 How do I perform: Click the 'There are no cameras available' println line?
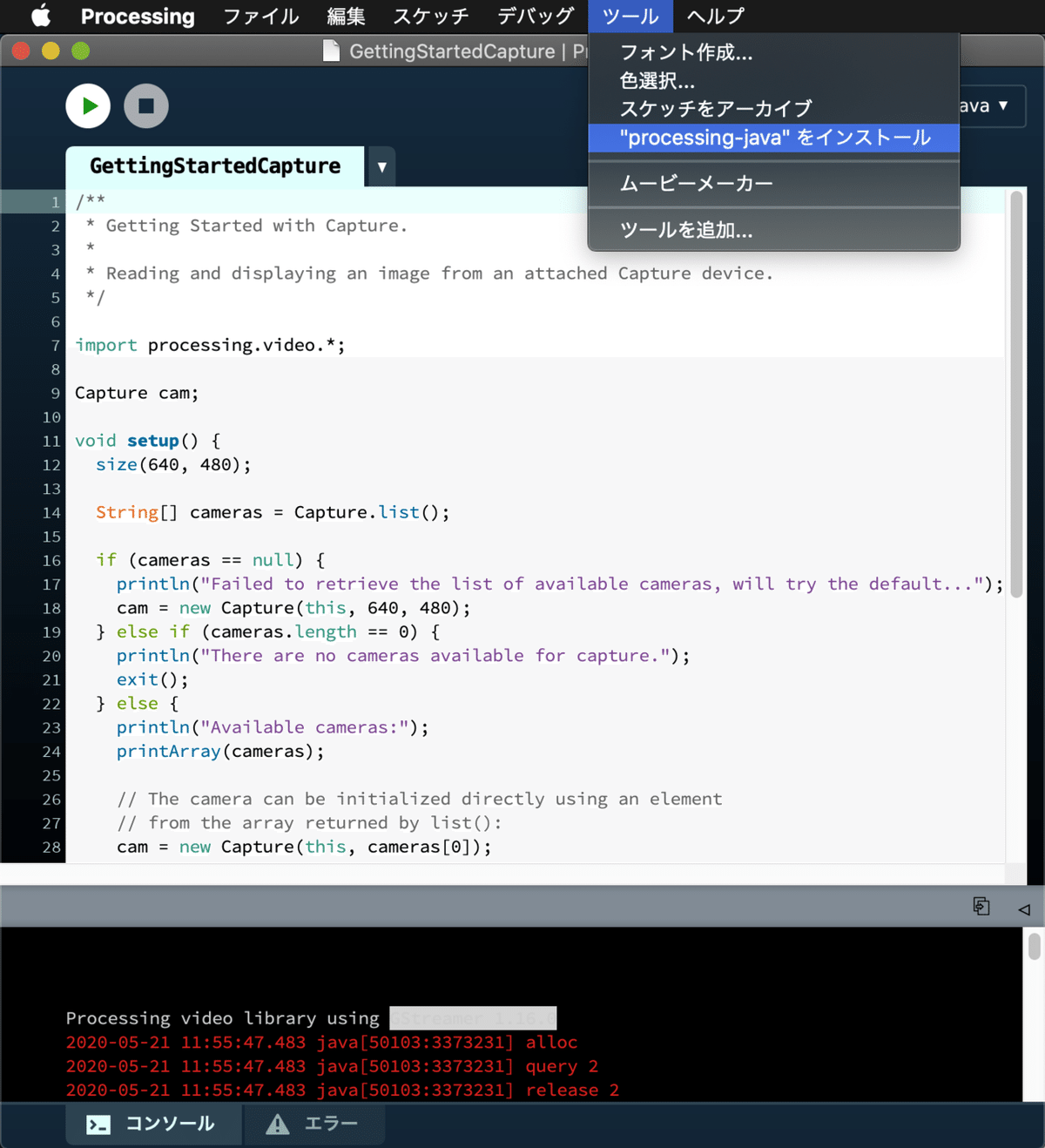[403, 657]
